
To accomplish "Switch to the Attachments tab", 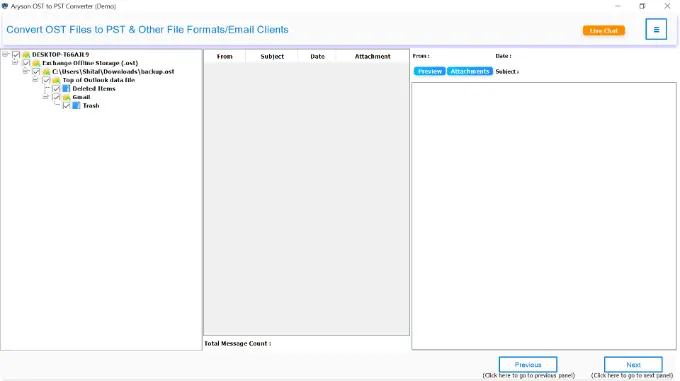I will (470, 71).
